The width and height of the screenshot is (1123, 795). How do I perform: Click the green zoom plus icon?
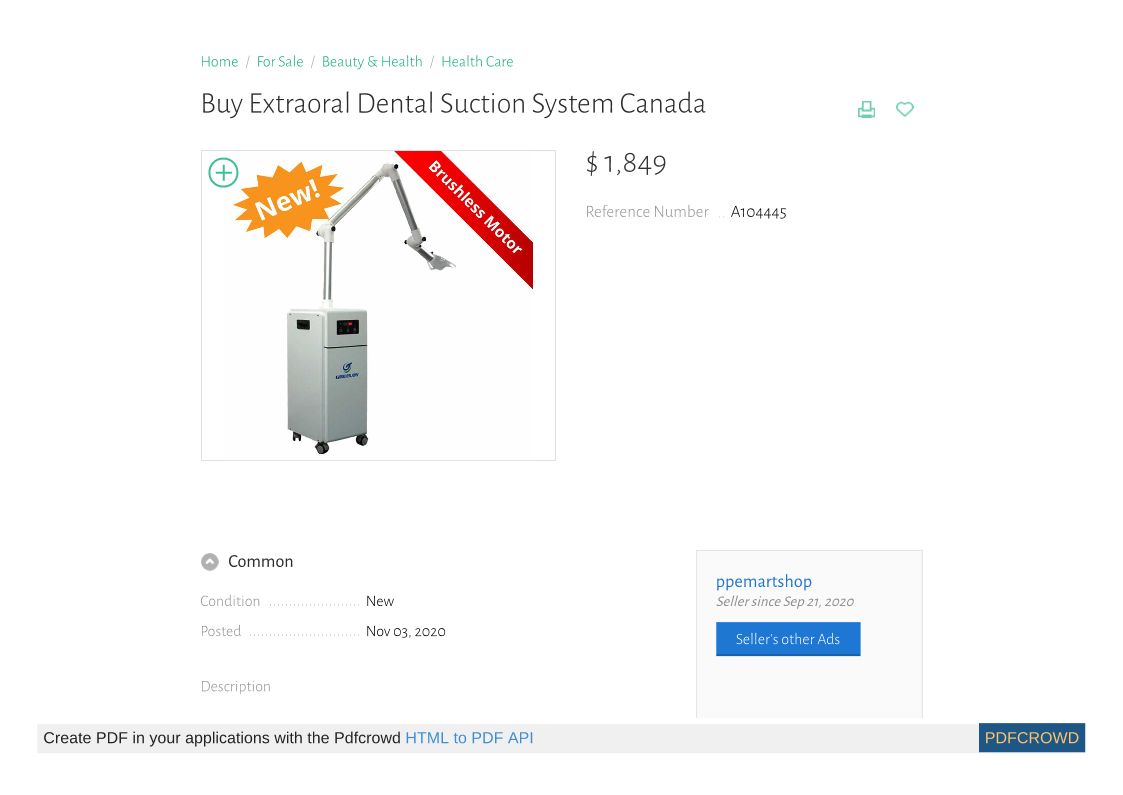click(x=223, y=173)
